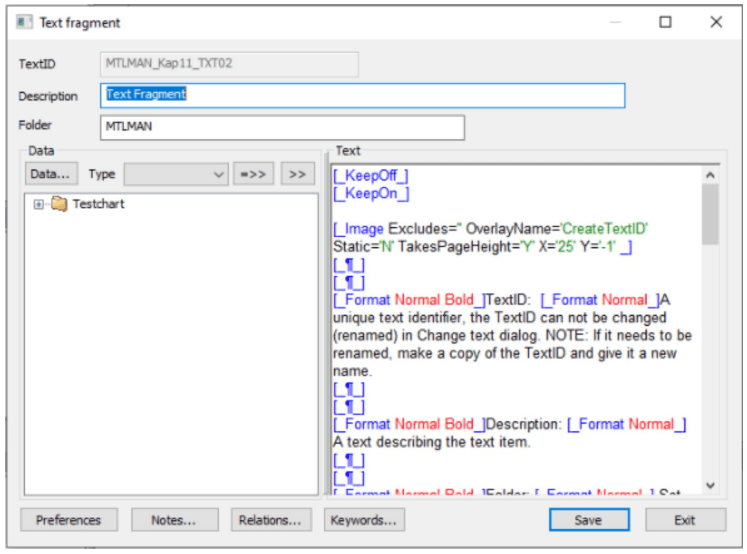Expand the Testchart tree node
This screenshot has height=554, width=747.
(40, 204)
